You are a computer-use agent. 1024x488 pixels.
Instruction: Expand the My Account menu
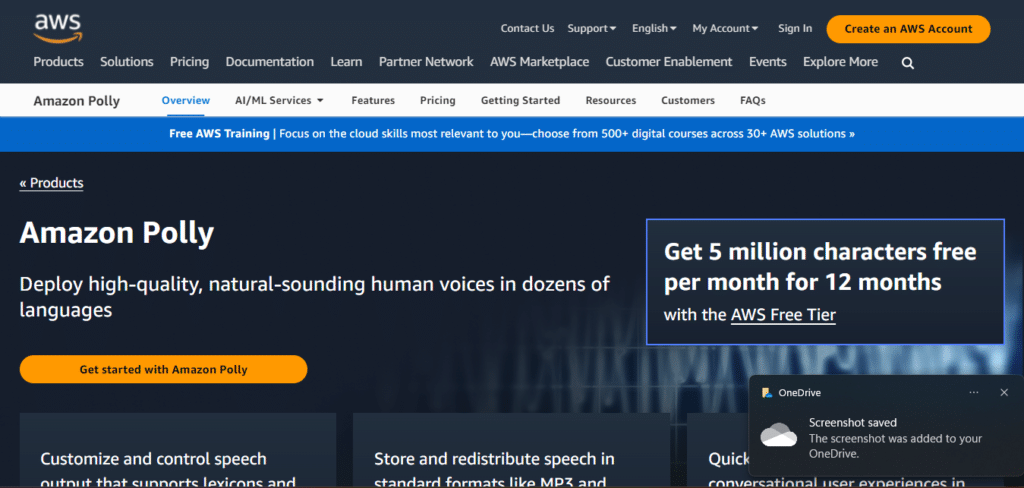725,29
